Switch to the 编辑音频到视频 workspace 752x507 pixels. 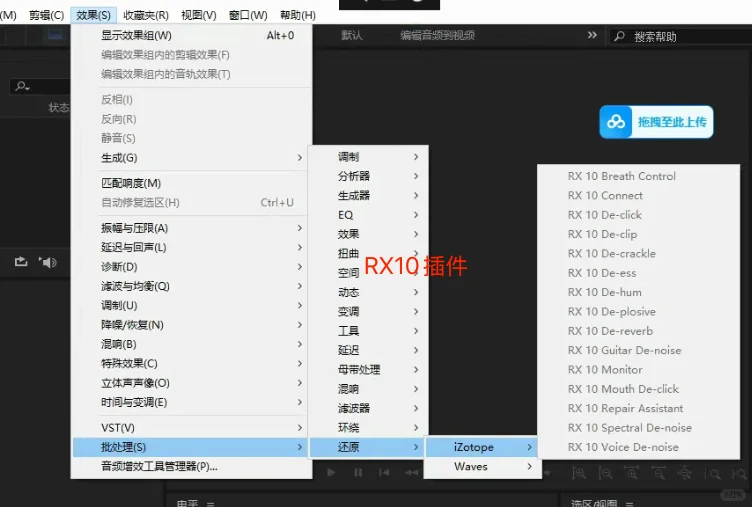pos(437,35)
